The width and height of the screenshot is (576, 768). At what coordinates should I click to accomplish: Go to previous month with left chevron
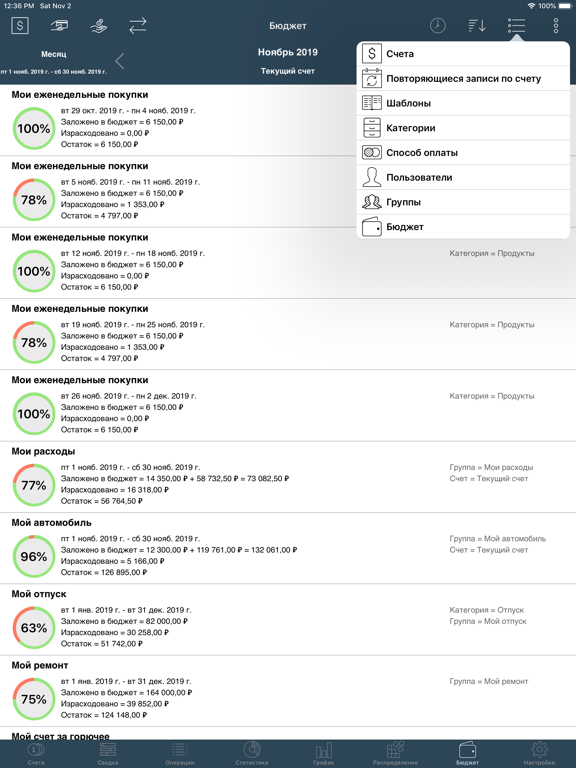point(120,61)
